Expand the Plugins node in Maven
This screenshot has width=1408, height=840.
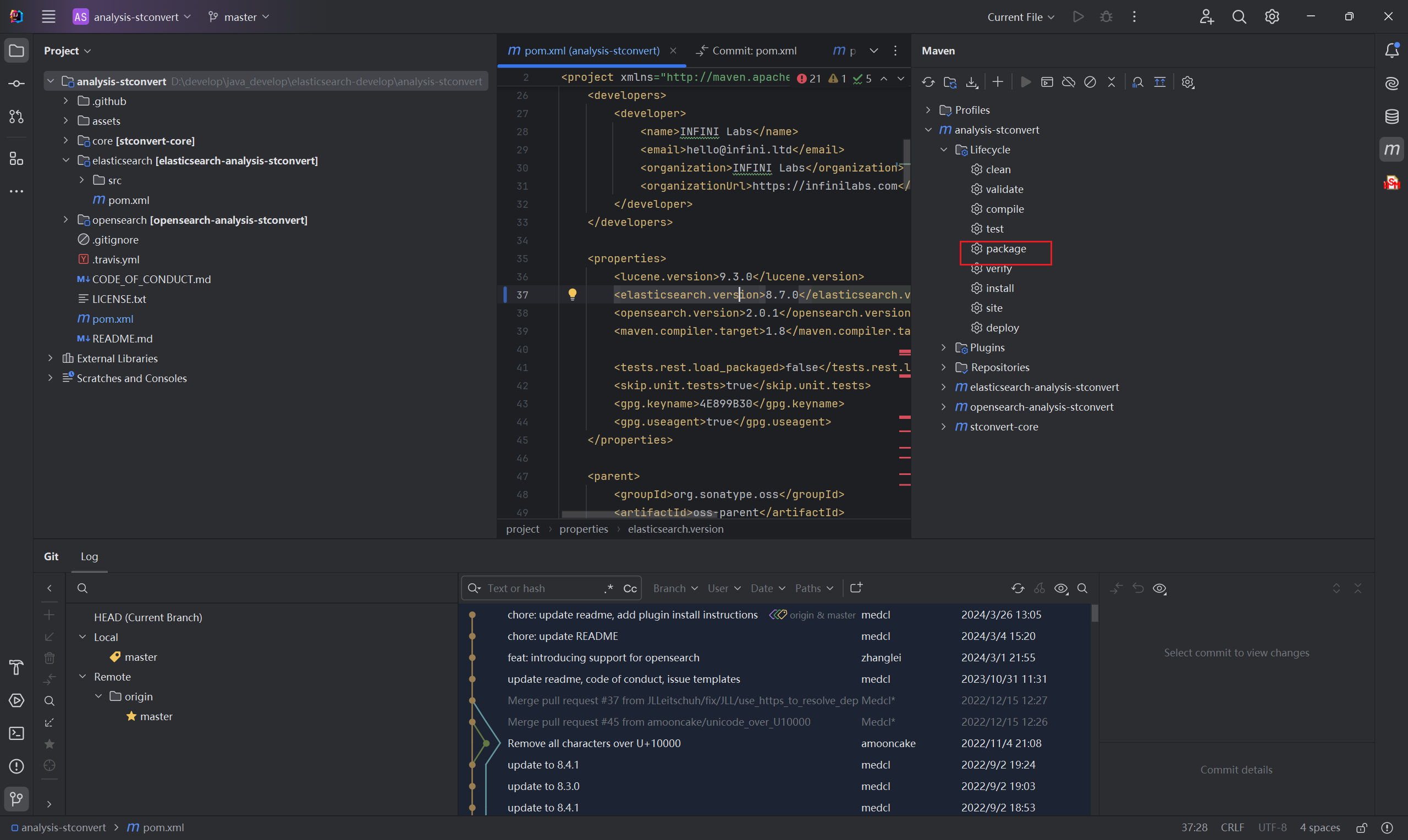pyautogui.click(x=944, y=347)
